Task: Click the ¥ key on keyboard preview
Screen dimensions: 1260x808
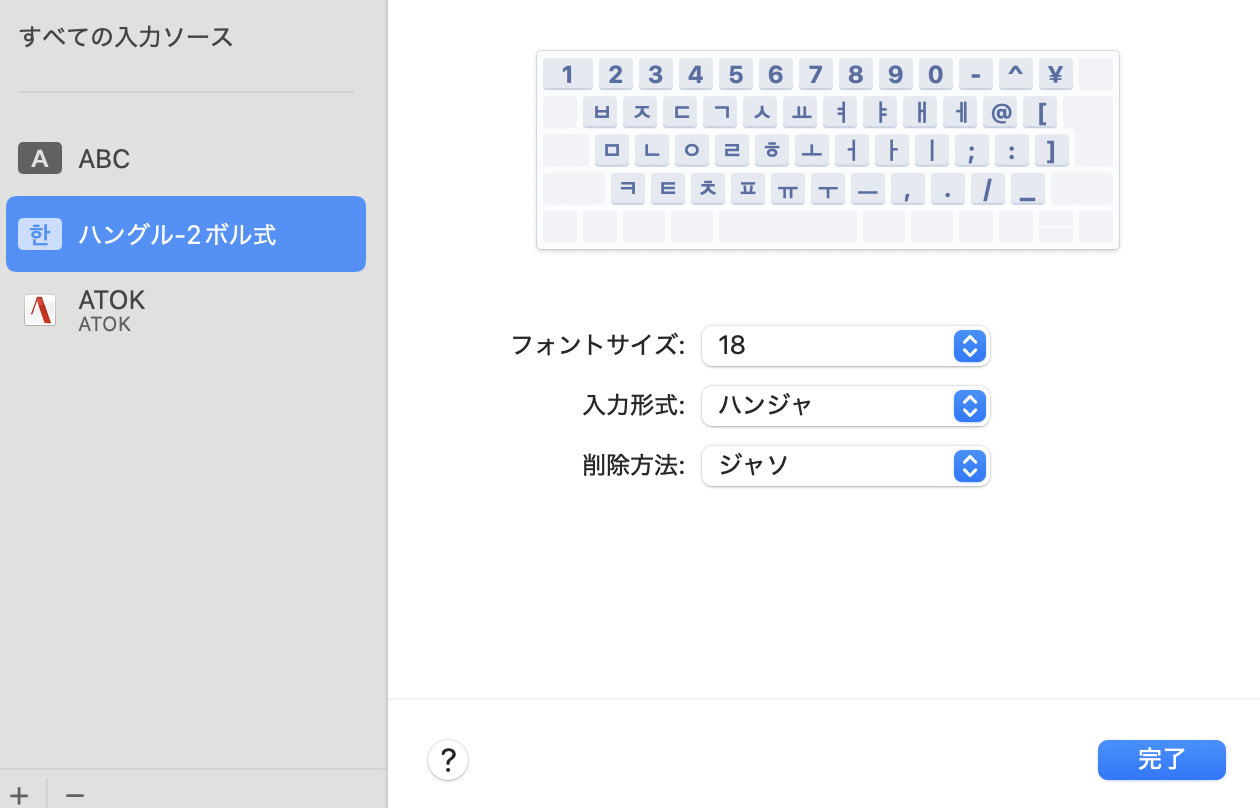Action: pyautogui.click(x=1055, y=74)
